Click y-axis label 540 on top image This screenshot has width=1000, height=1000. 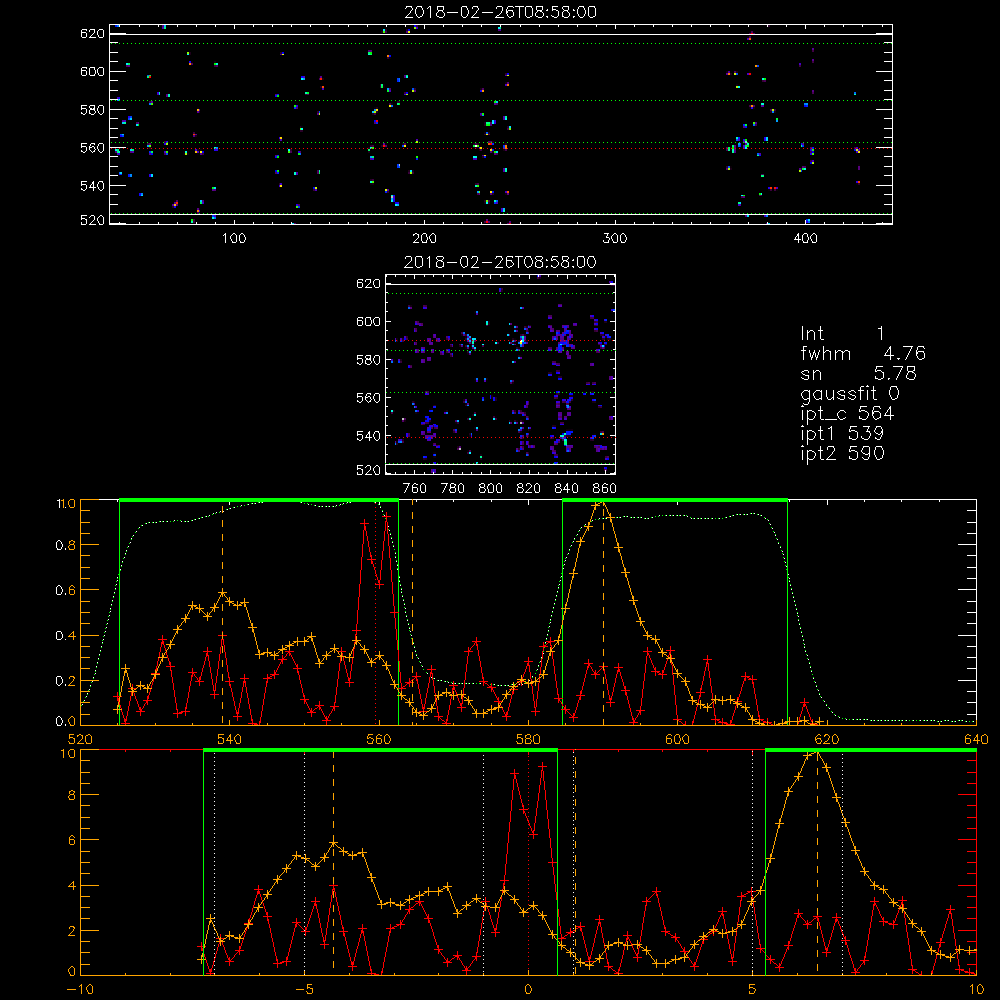click(x=92, y=186)
